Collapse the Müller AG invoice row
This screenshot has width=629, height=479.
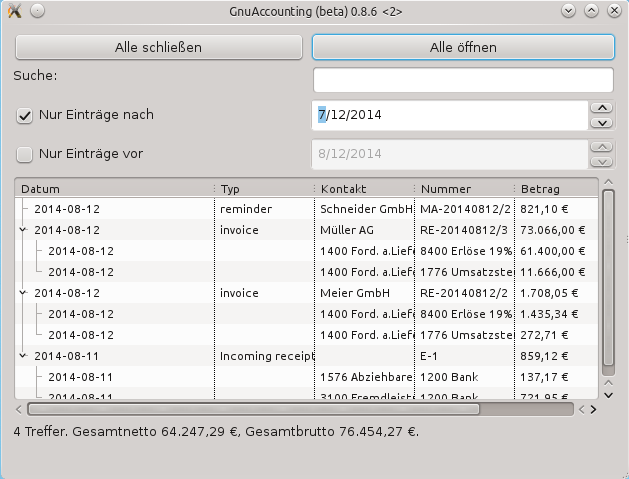[x=23, y=230]
